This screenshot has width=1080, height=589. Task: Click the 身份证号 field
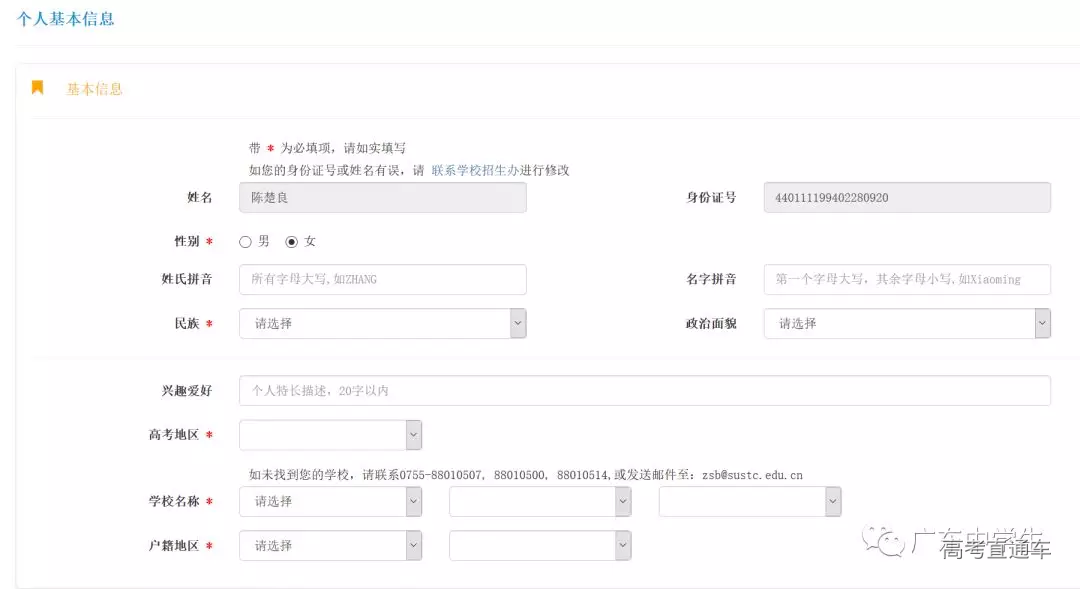(x=906, y=198)
